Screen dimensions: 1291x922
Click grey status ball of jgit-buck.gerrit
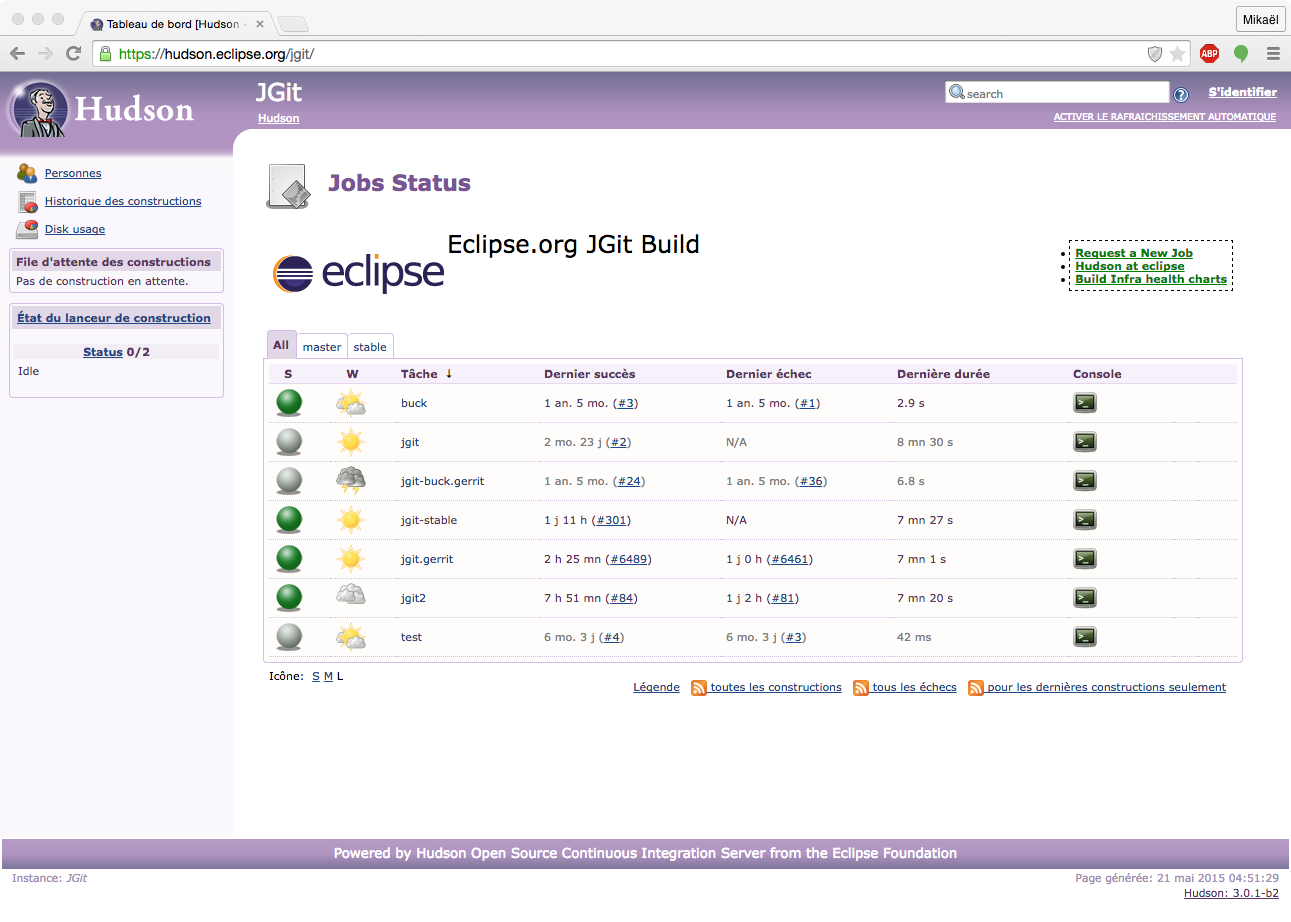289,481
